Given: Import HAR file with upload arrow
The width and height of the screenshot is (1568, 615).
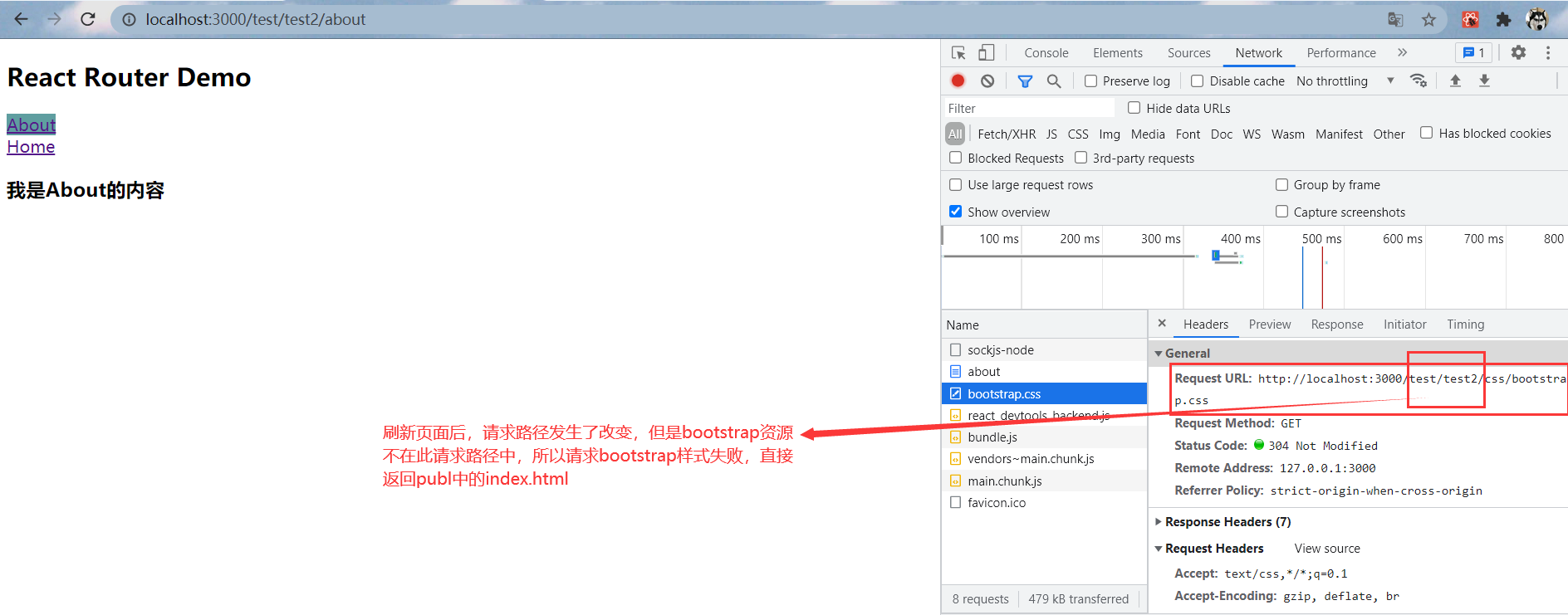Looking at the screenshot, I should pyautogui.click(x=1455, y=81).
